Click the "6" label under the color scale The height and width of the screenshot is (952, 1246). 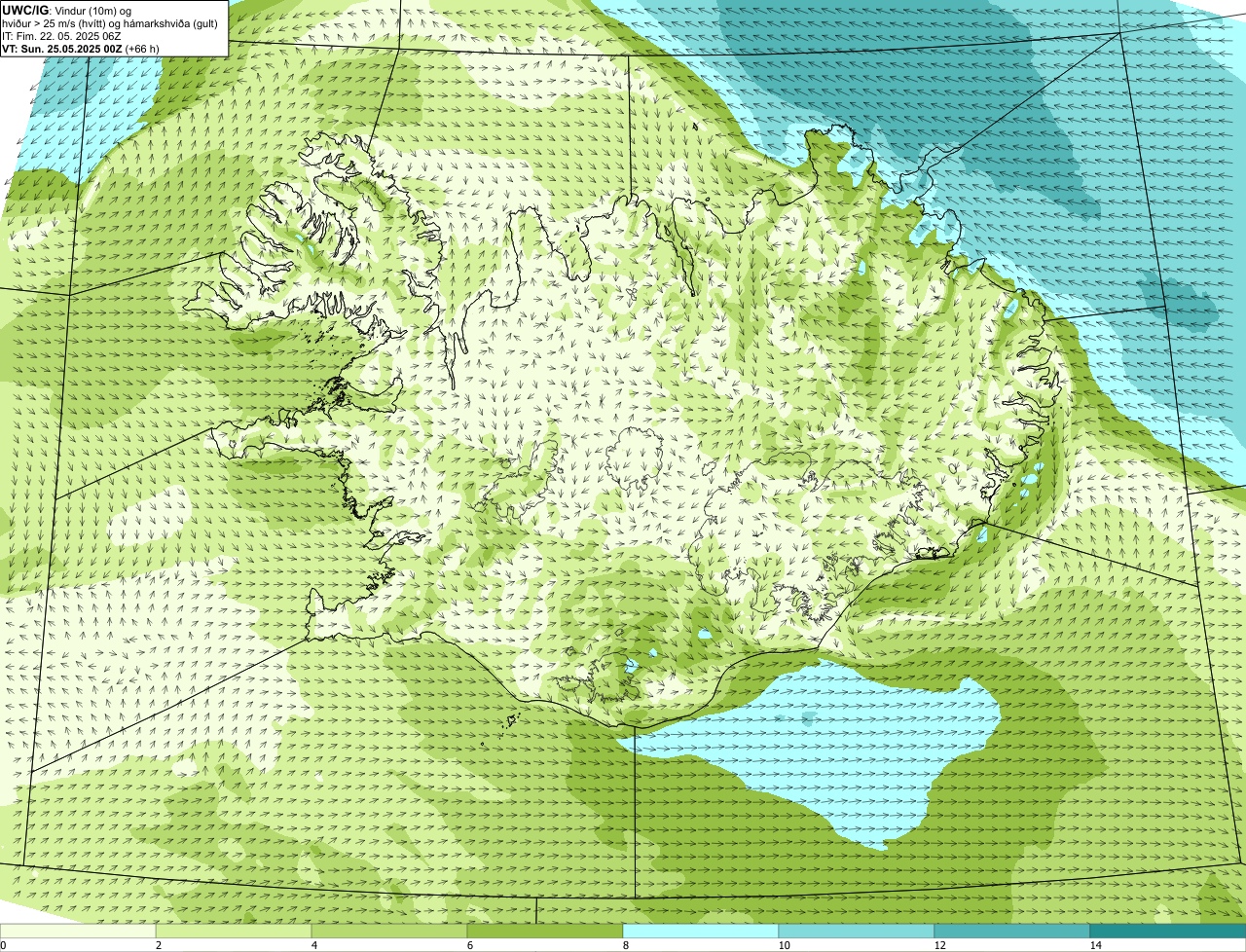click(x=469, y=945)
